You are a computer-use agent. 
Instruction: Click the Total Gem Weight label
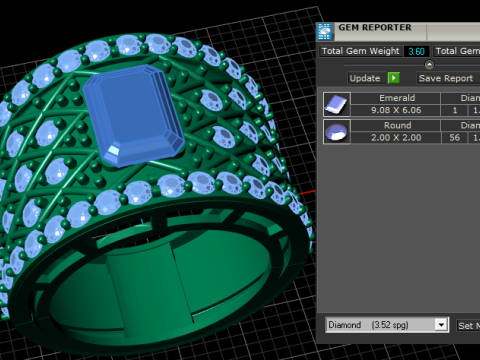click(360, 51)
